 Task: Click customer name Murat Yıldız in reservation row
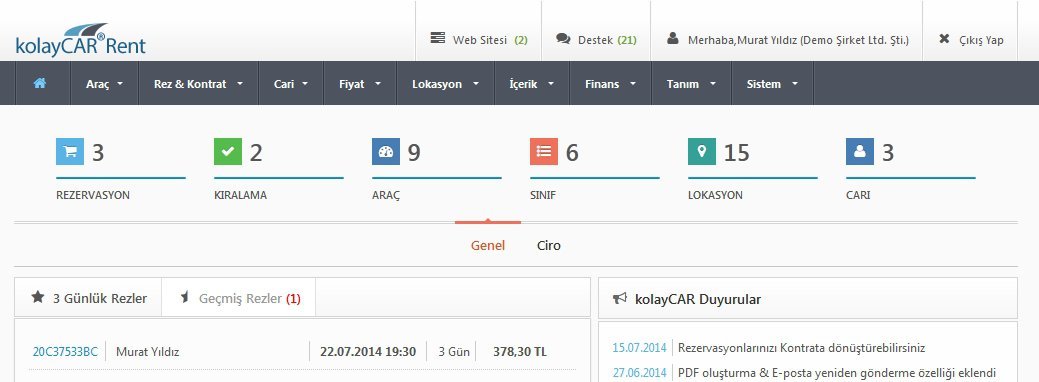[147, 351]
